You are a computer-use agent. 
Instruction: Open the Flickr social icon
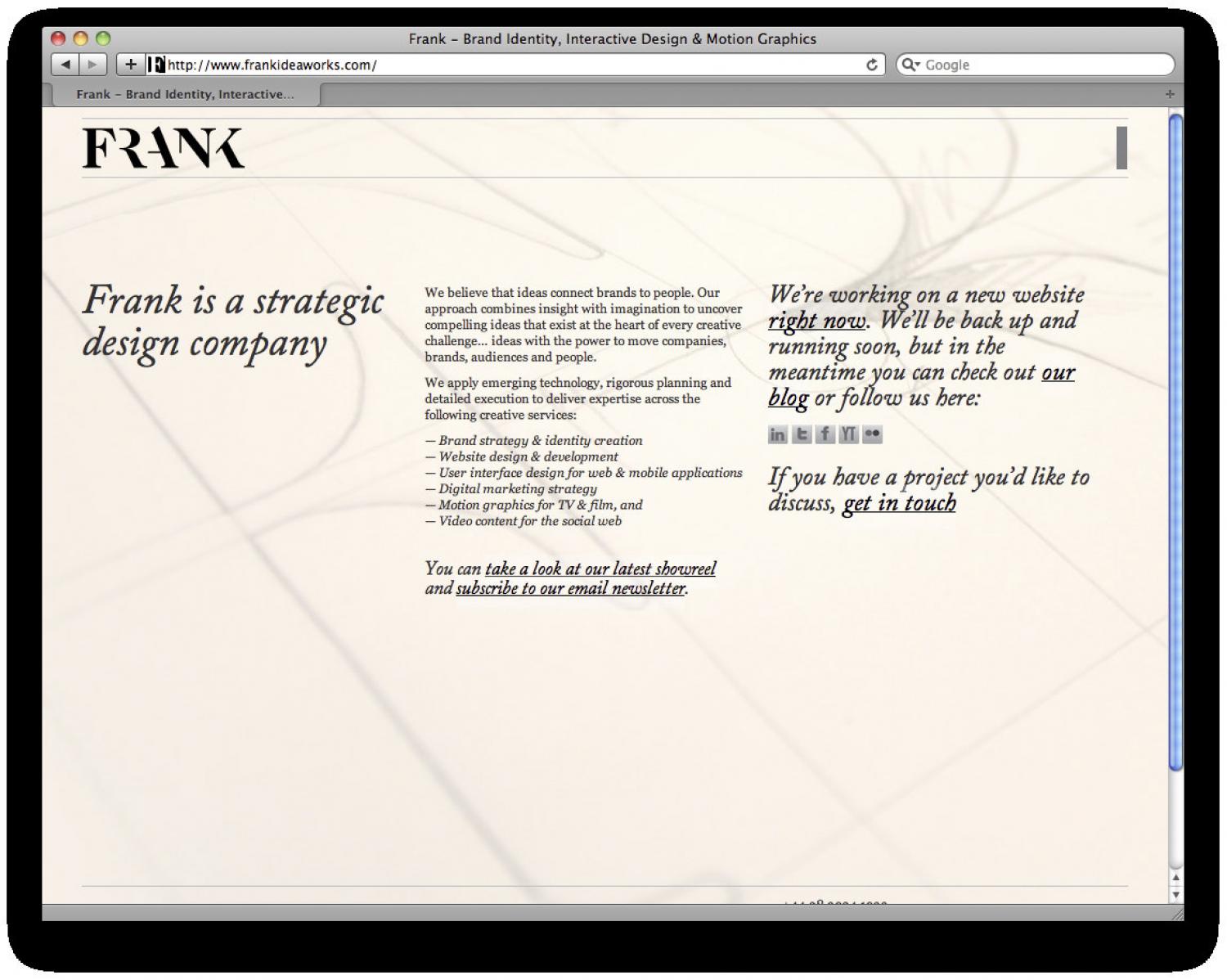click(872, 434)
